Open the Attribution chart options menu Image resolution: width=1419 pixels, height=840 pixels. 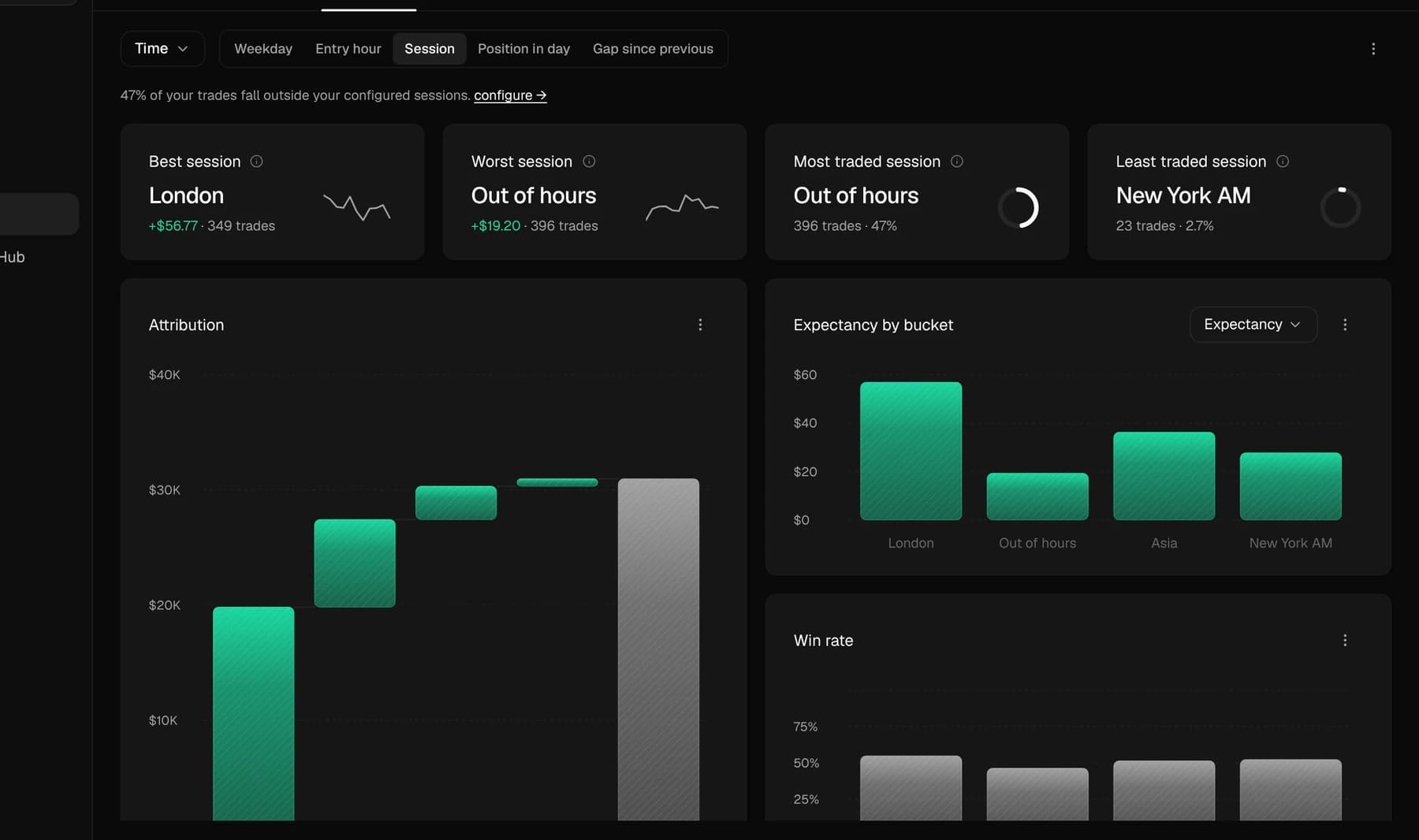click(700, 325)
